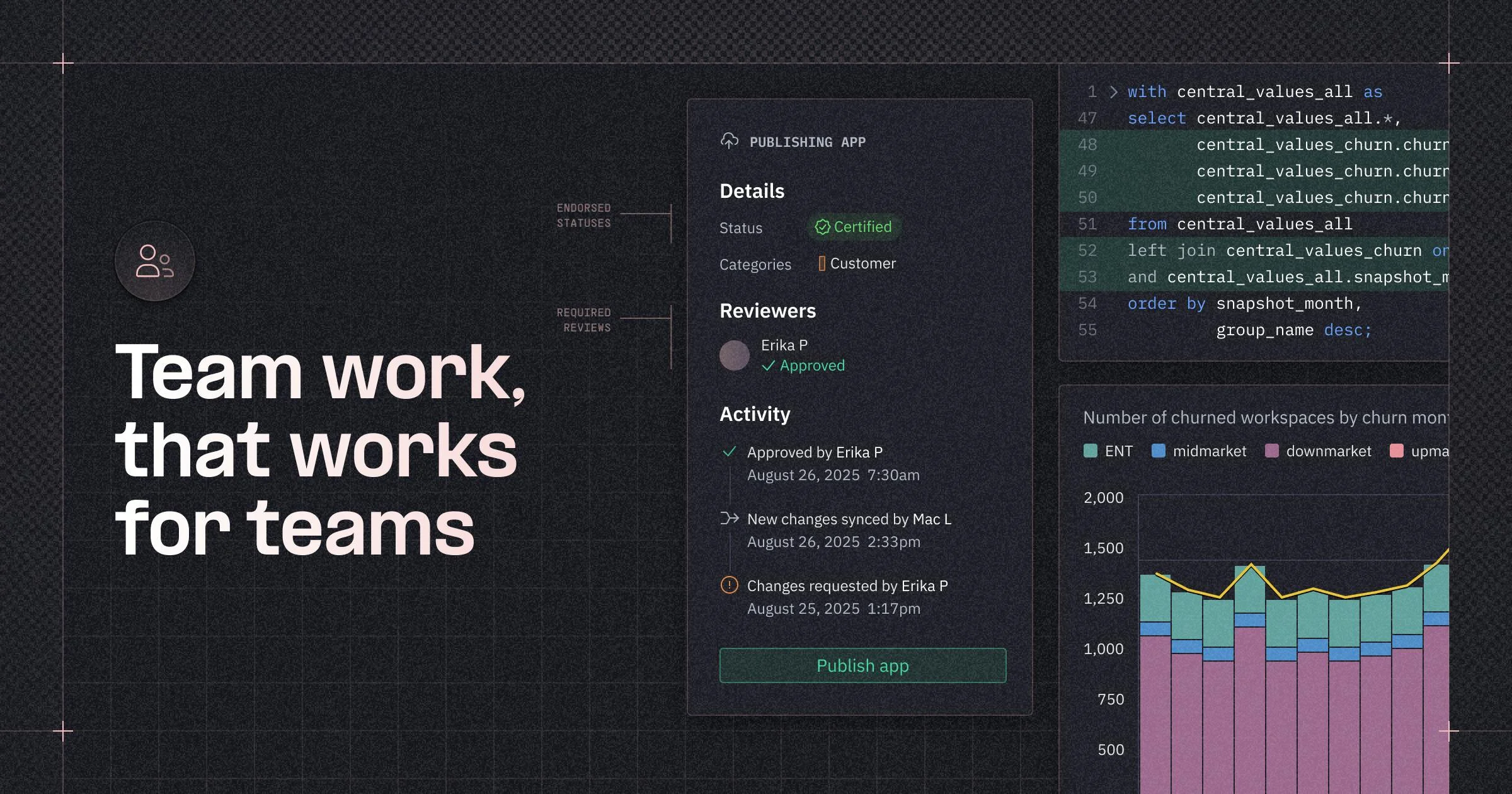Click the Reviewers section heading
The image size is (1512, 794).
coord(767,311)
